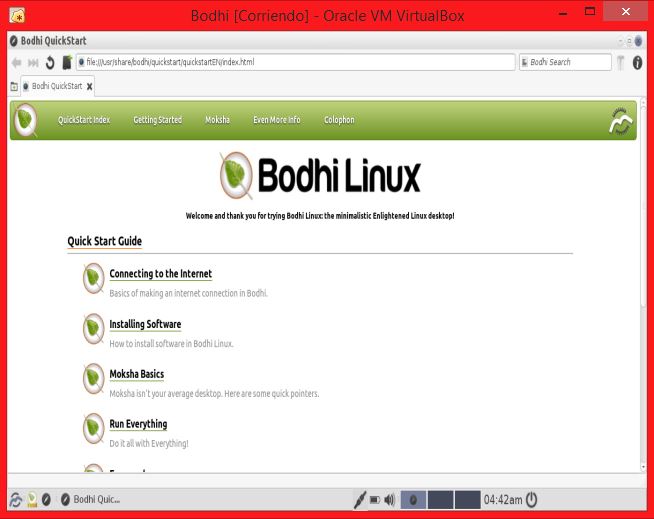
Task: Open Getting Started in navigation bar
Action: click(157, 120)
